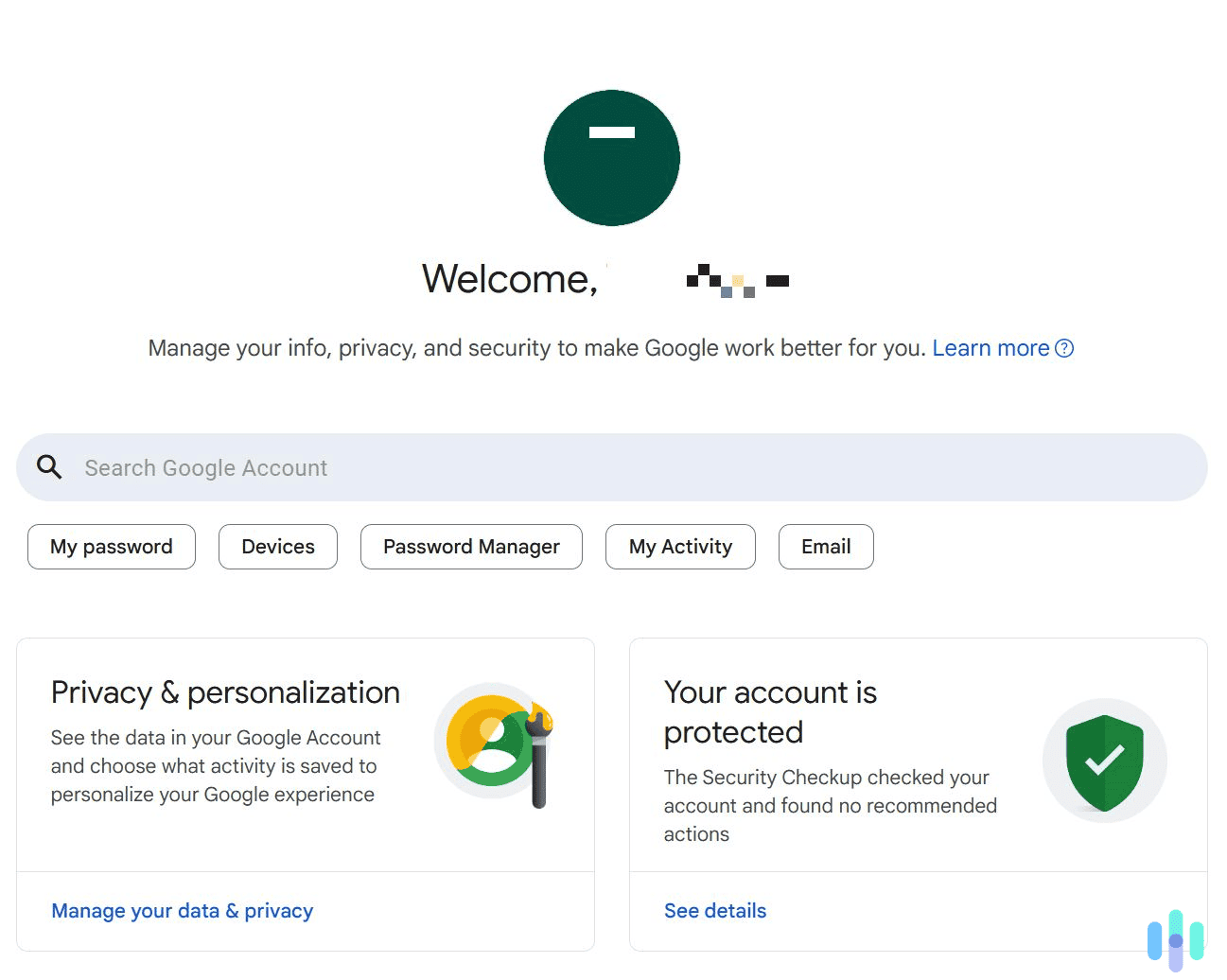Screen dimensions: 1227x980
Task: Open Password Manager from the suggestion chips
Action: (470, 546)
